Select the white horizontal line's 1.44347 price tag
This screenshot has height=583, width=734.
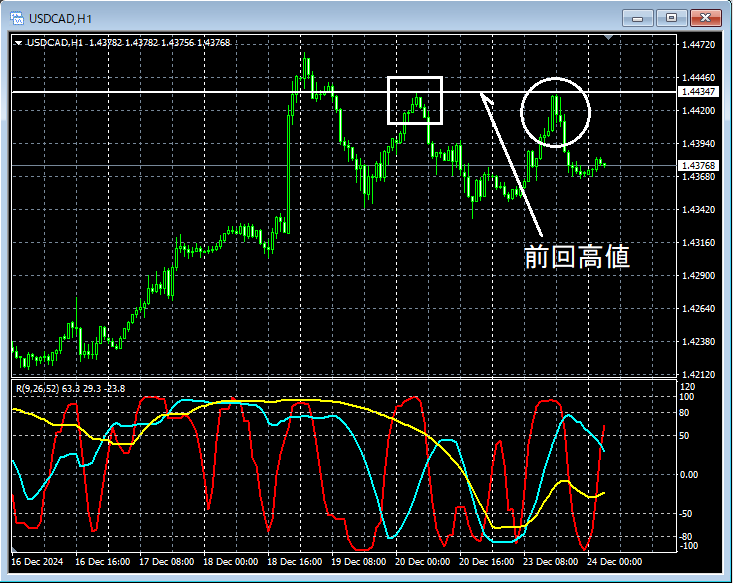point(698,91)
